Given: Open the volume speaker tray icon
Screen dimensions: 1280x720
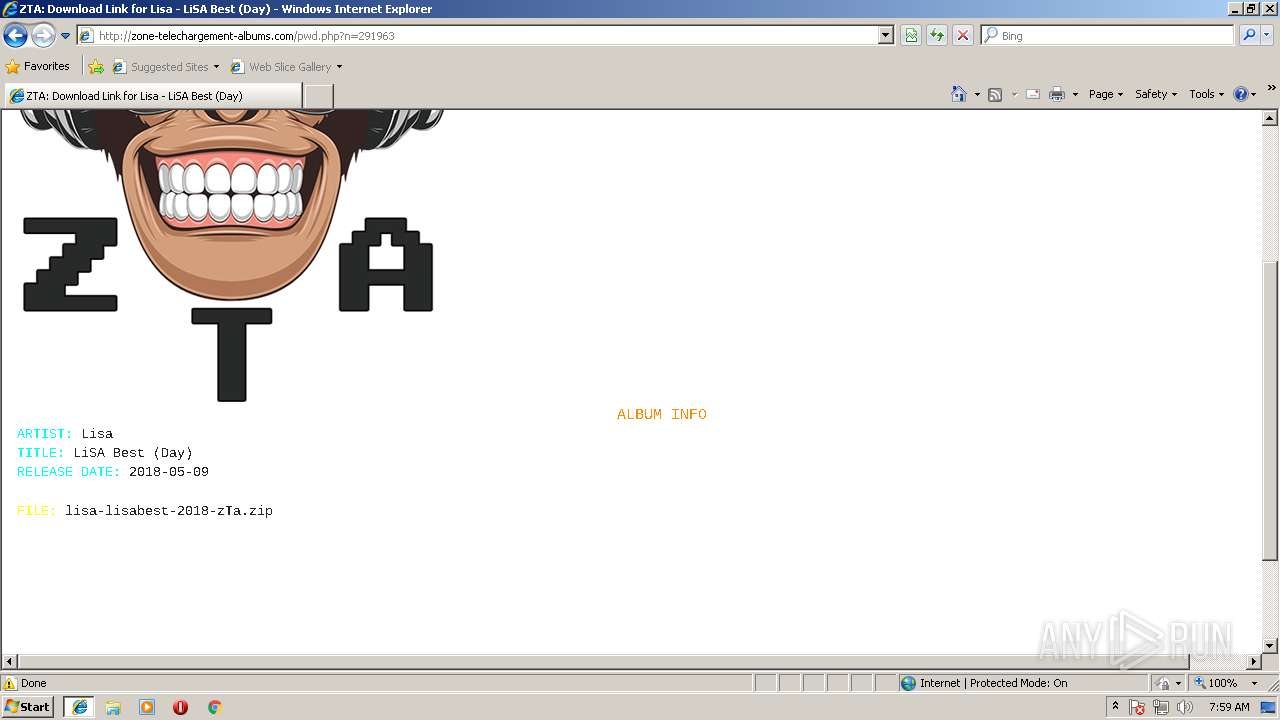Looking at the screenshot, I should click(1185, 707).
